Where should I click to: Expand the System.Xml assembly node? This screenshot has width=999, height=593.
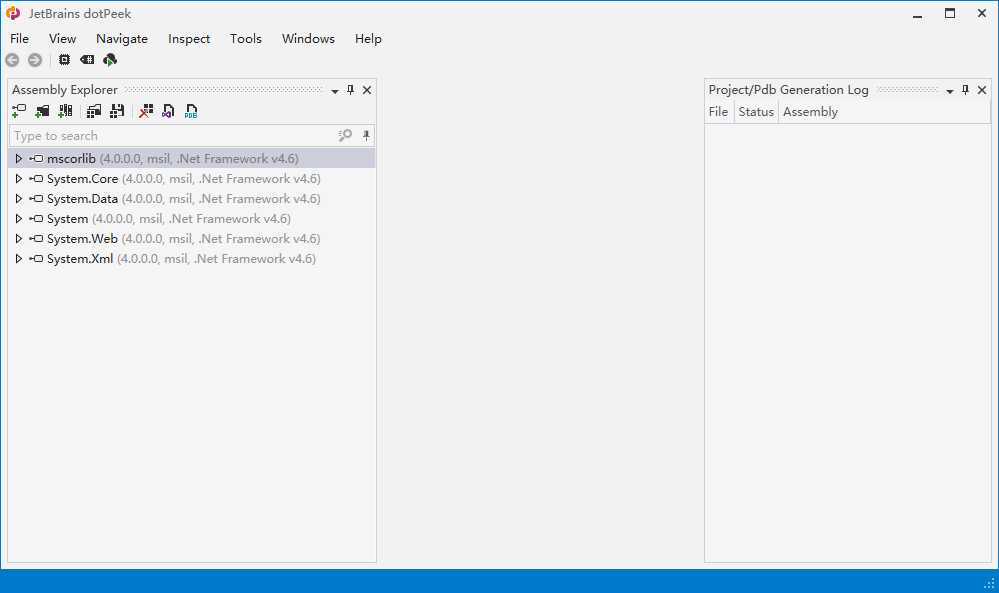[x=18, y=259]
